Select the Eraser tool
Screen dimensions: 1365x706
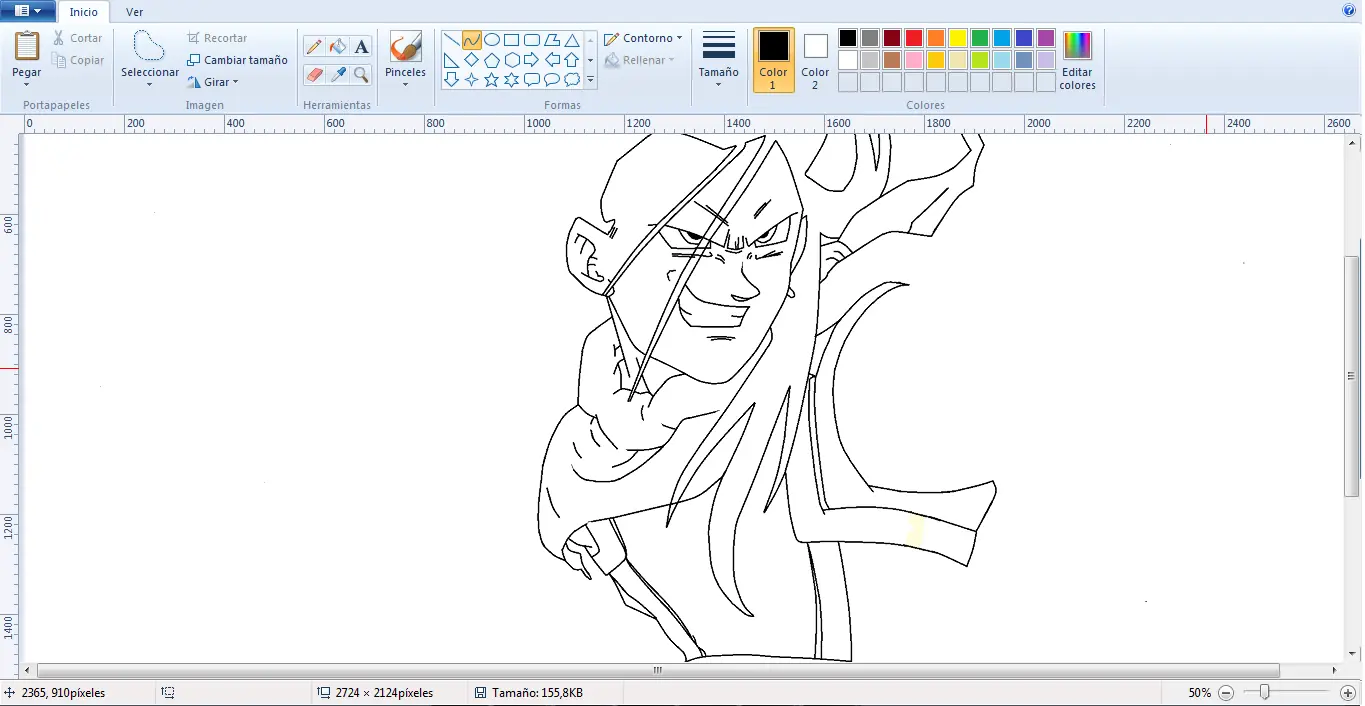pos(314,74)
